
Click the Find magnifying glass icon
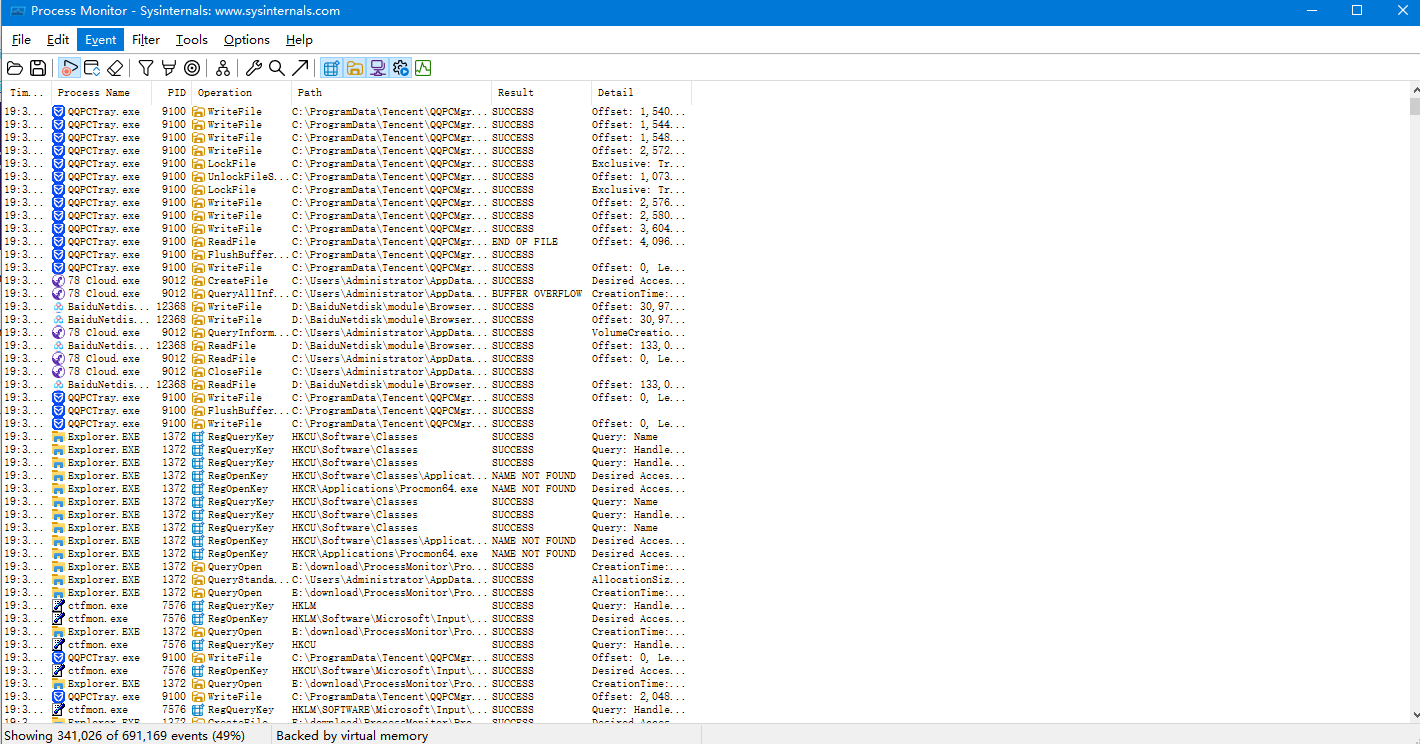click(277, 68)
